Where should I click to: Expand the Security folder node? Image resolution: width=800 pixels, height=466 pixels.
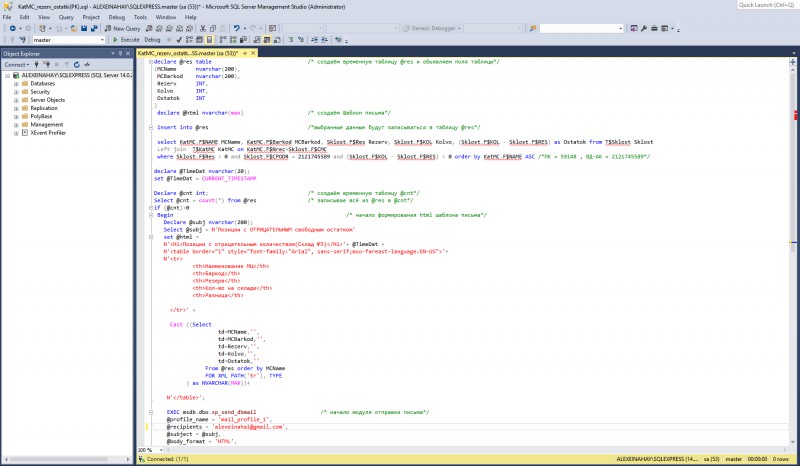click(17, 91)
